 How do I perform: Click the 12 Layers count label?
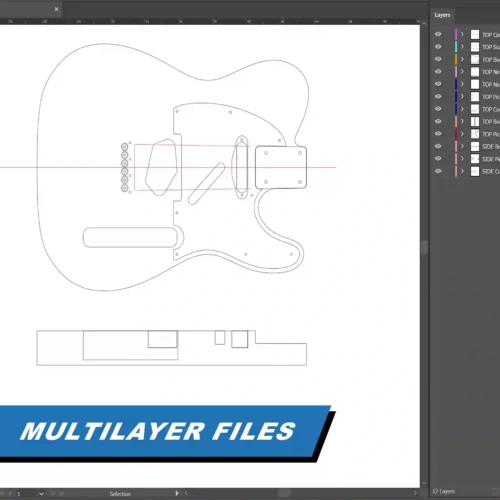tap(443, 491)
